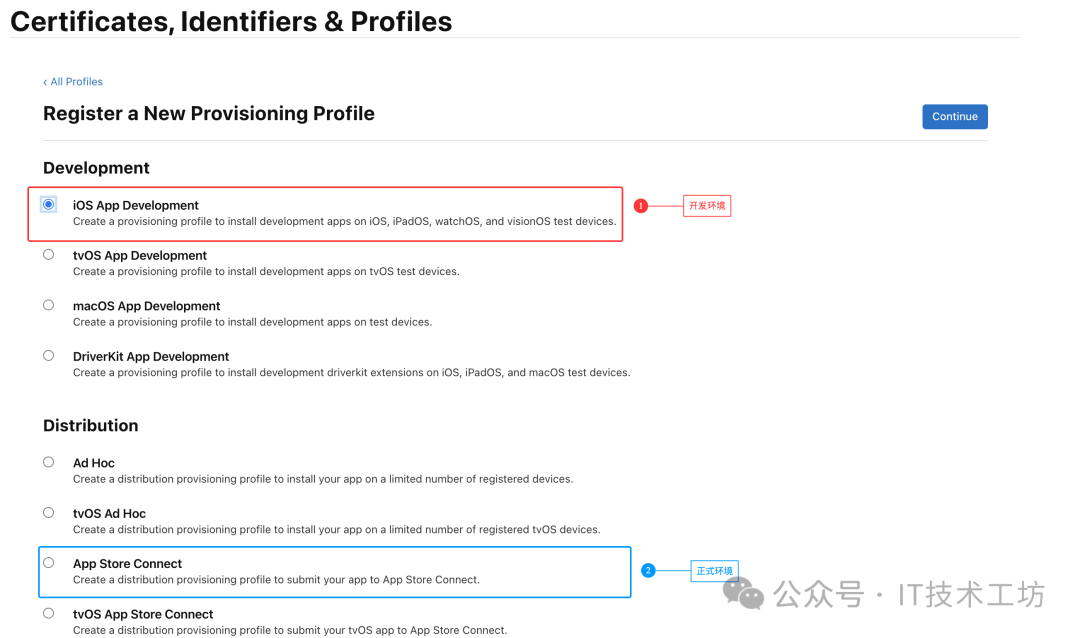Choose the tvOS App Development radio option

pos(48,254)
